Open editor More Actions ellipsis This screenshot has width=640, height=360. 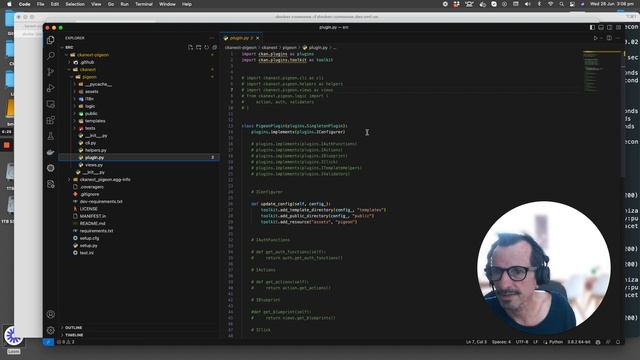[x=618, y=38]
